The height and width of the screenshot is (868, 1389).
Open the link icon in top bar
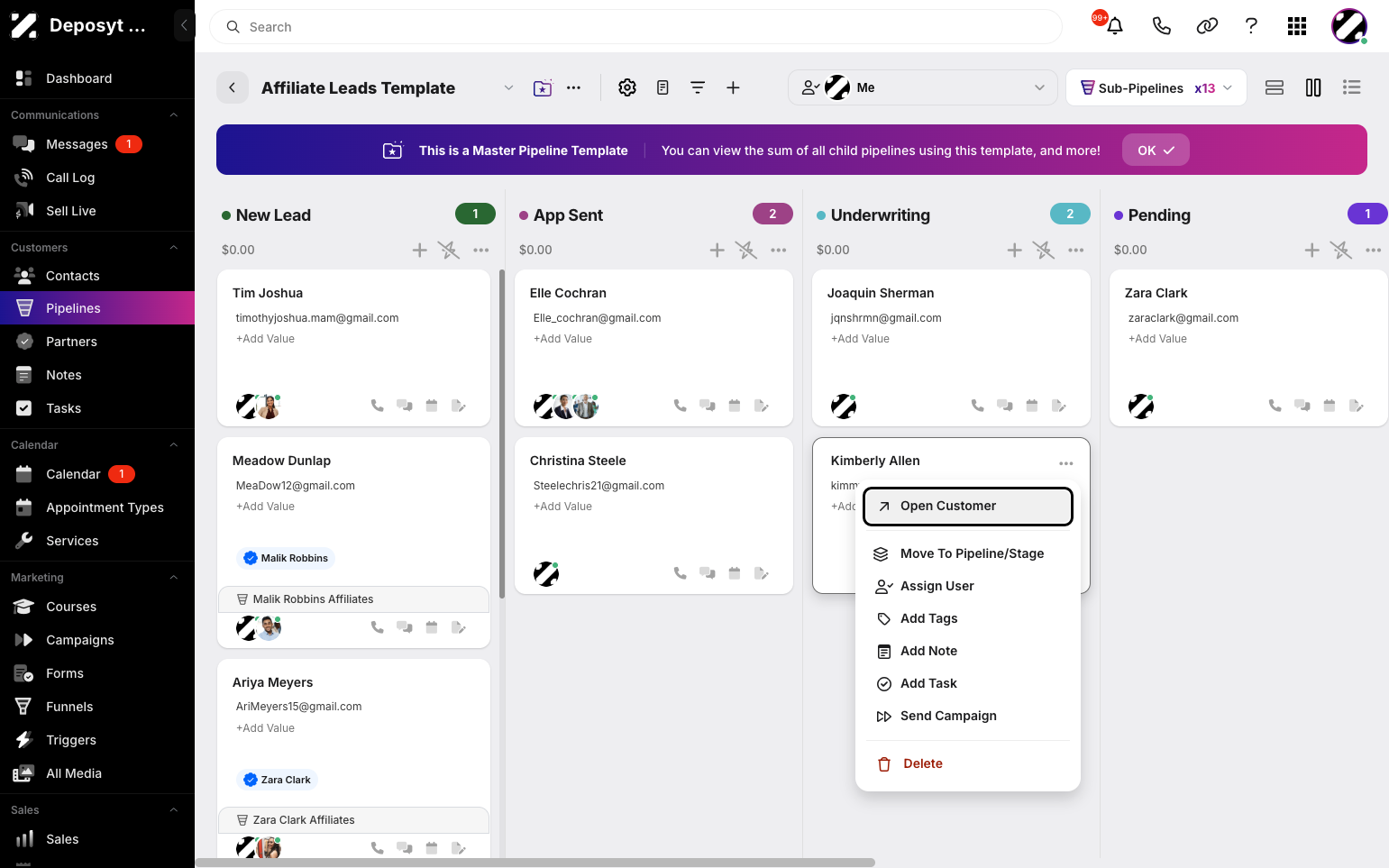point(1207,26)
